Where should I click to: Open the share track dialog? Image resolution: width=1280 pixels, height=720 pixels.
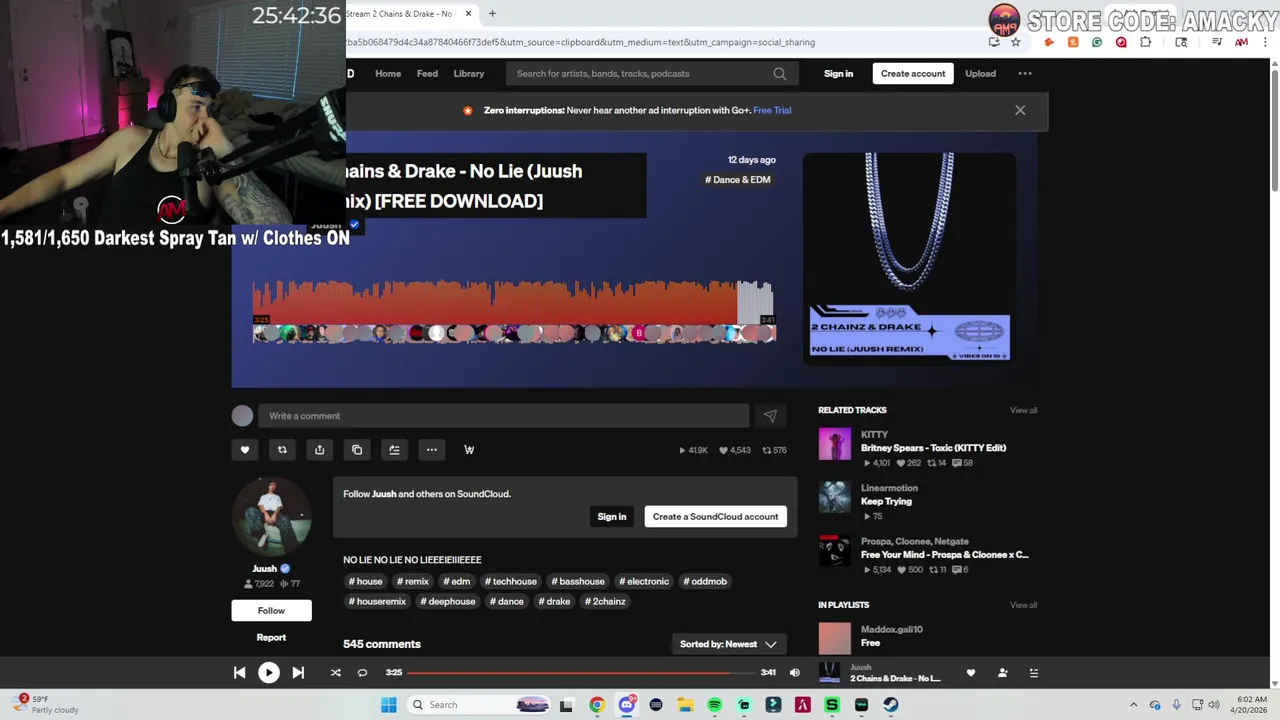point(320,450)
